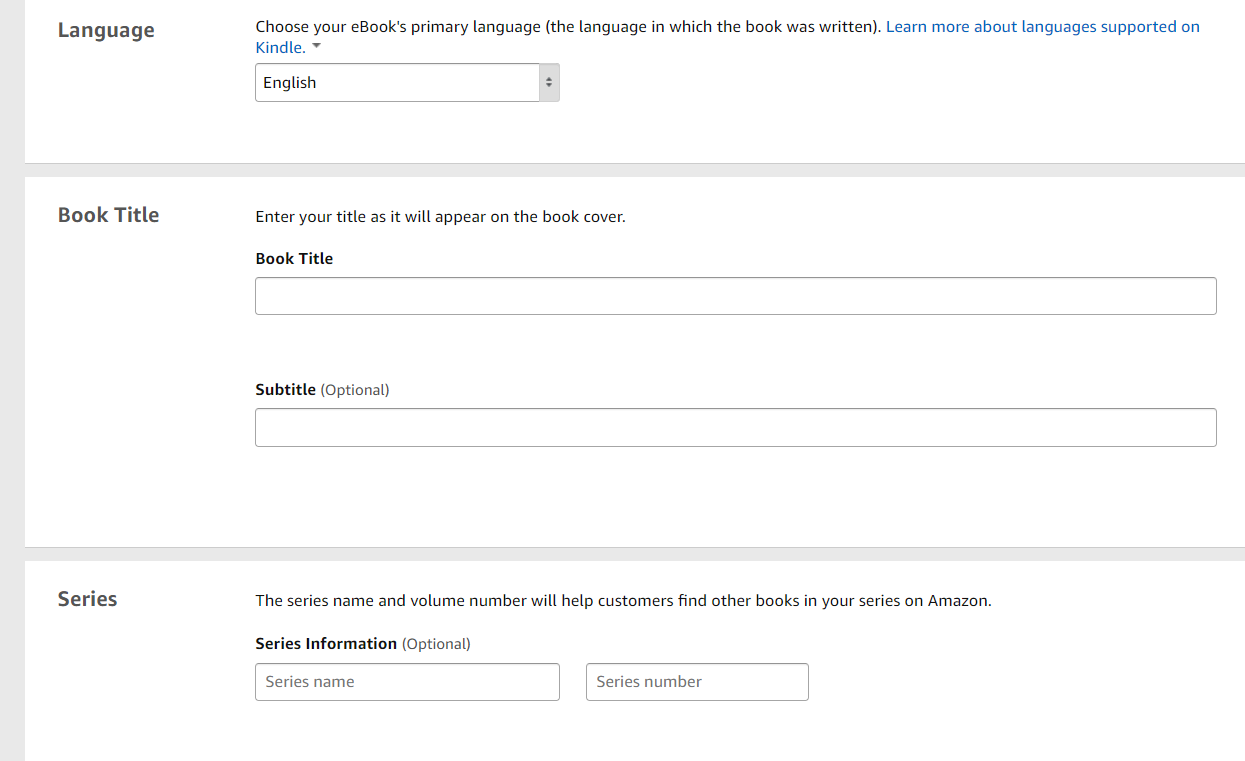Click into the Subtitle input box

click(735, 427)
